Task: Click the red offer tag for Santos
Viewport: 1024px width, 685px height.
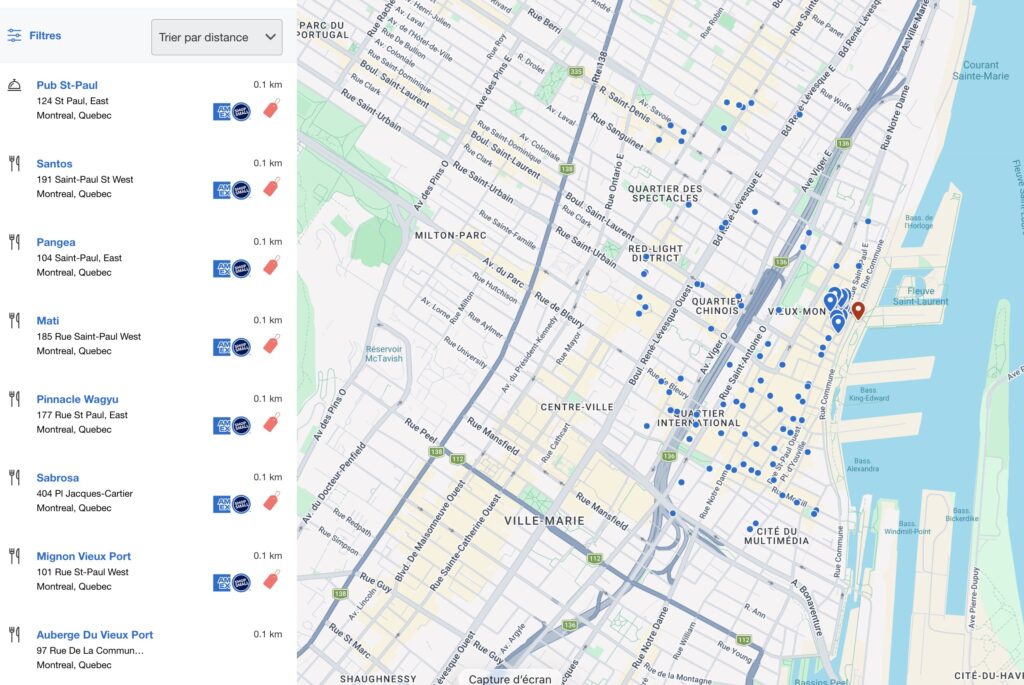Action: point(271,187)
